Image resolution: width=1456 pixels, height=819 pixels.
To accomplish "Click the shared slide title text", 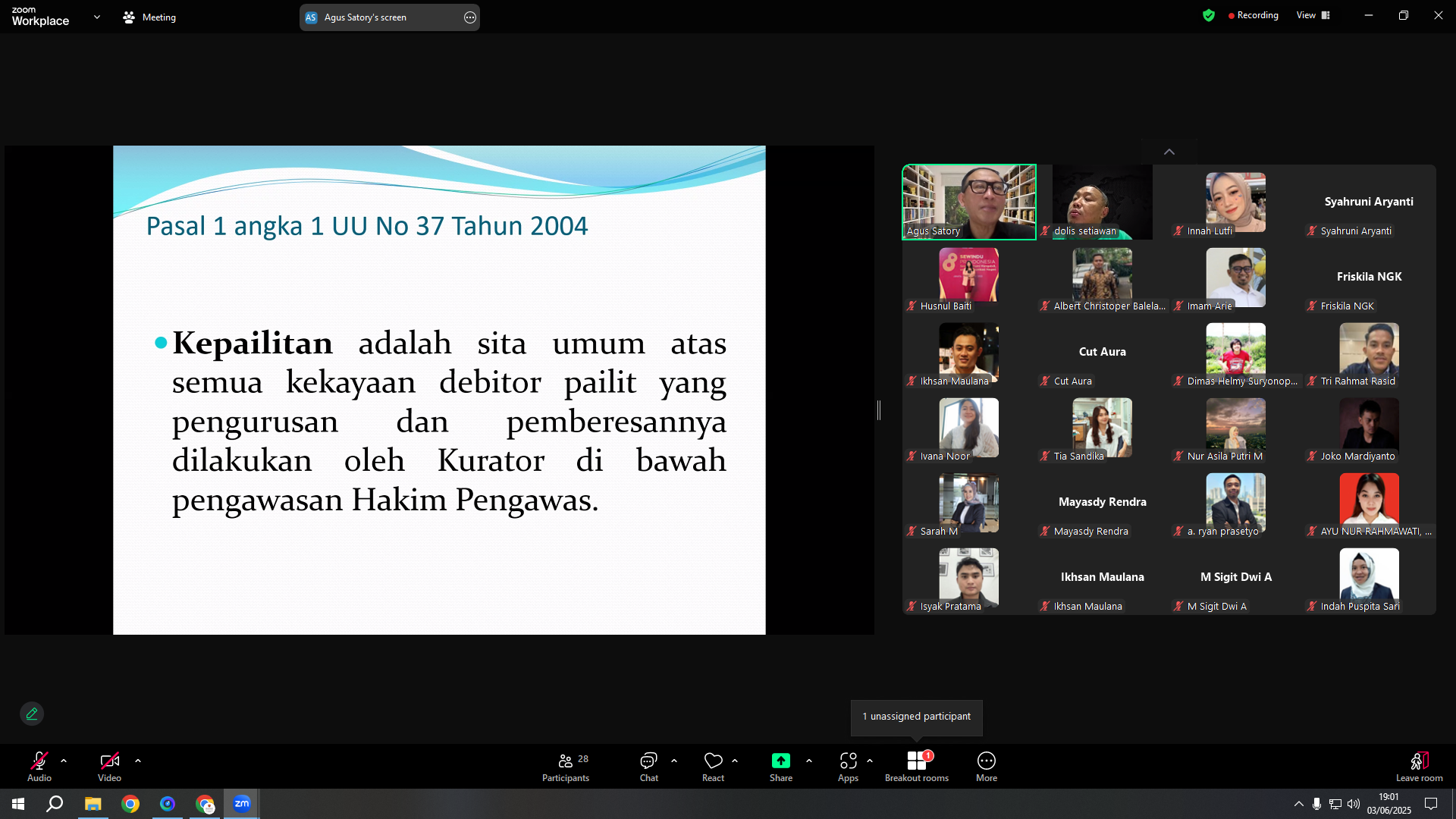I will 367,226.
